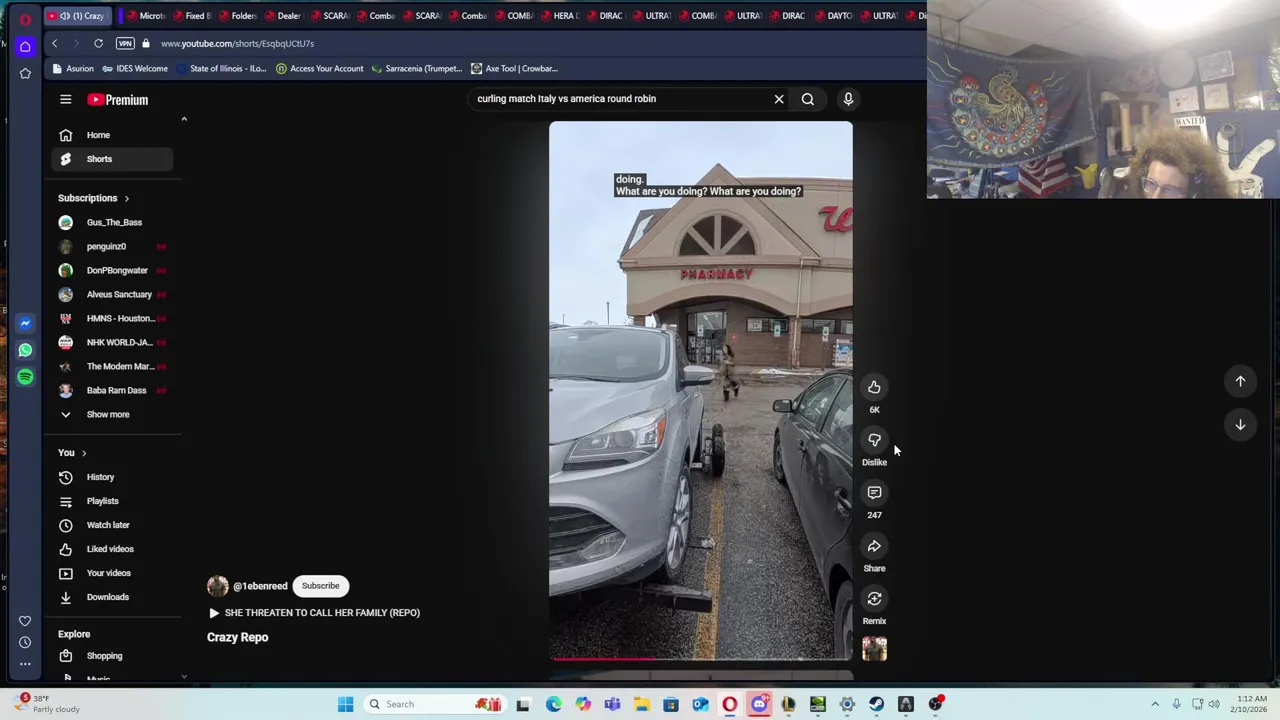The height and width of the screenshot is (720, 1280).
Task: Switch to the Dealer browser tab
Action: tap(282, 16)
